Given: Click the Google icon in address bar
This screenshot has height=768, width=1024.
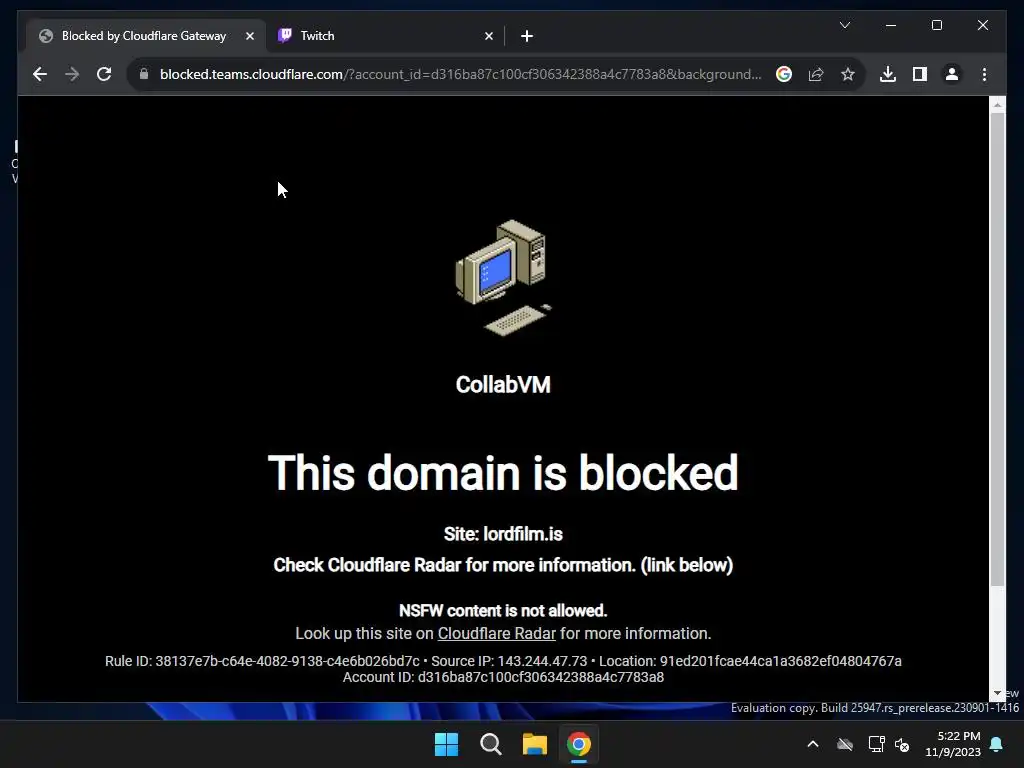Looking at the screenshot, I should pos(784,74).
